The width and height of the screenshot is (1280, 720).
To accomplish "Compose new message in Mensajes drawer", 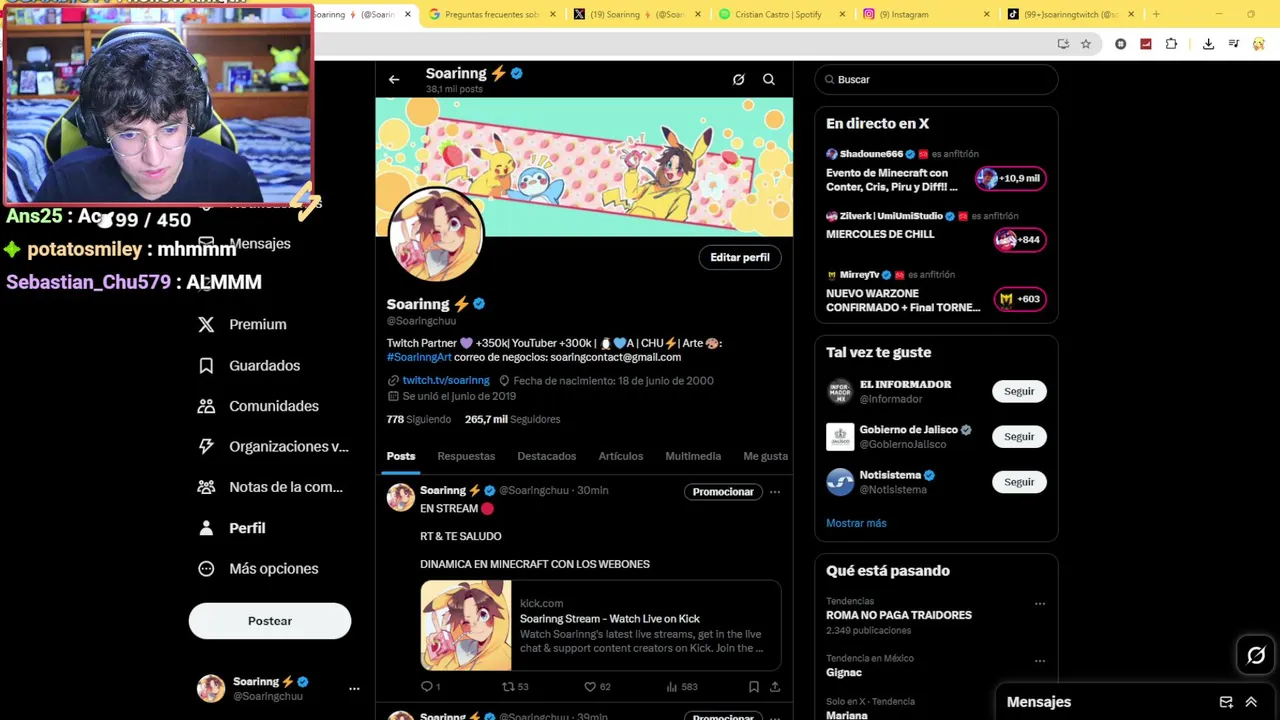I will coord(1226,702).
